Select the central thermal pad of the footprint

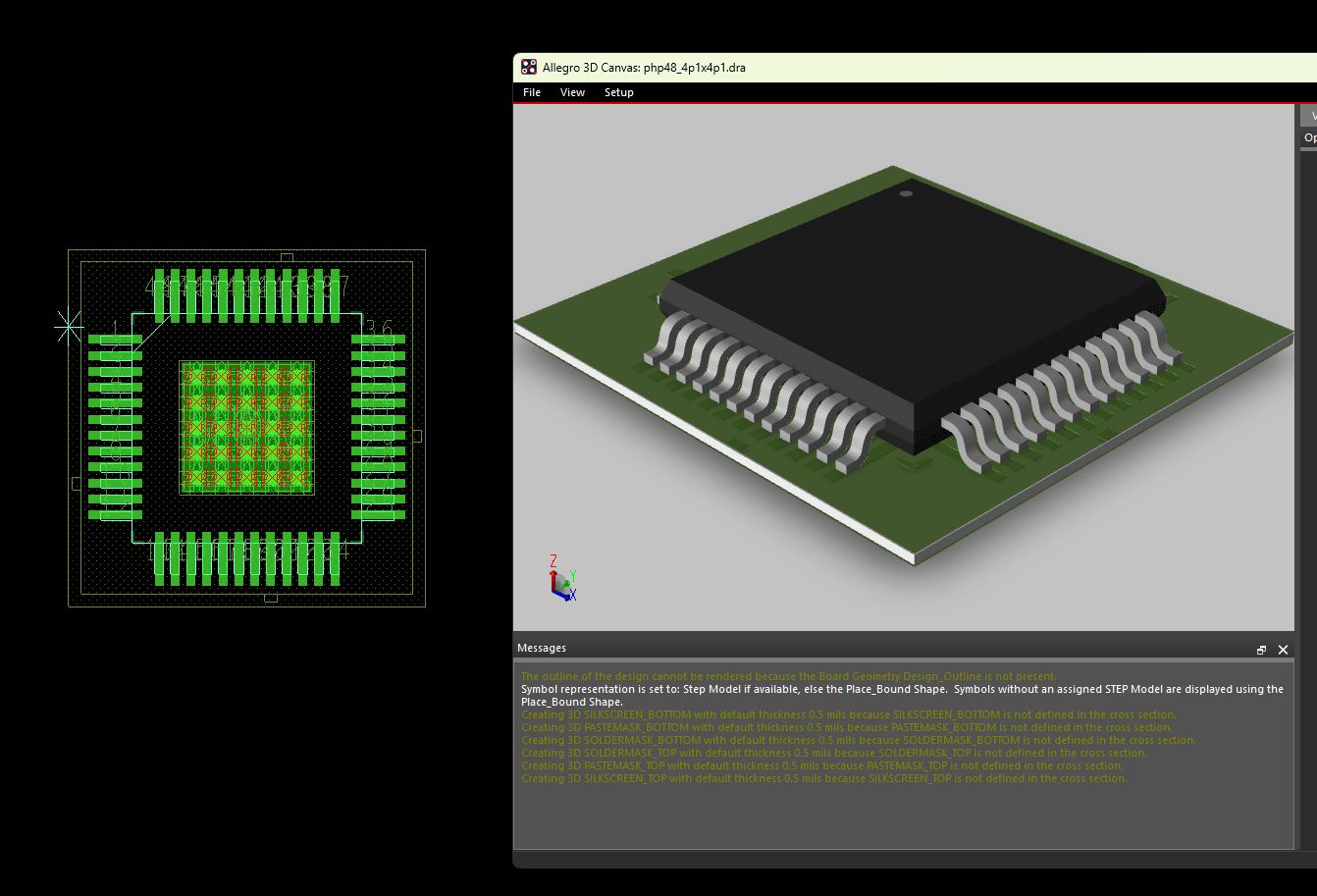(x=246, y=427)
